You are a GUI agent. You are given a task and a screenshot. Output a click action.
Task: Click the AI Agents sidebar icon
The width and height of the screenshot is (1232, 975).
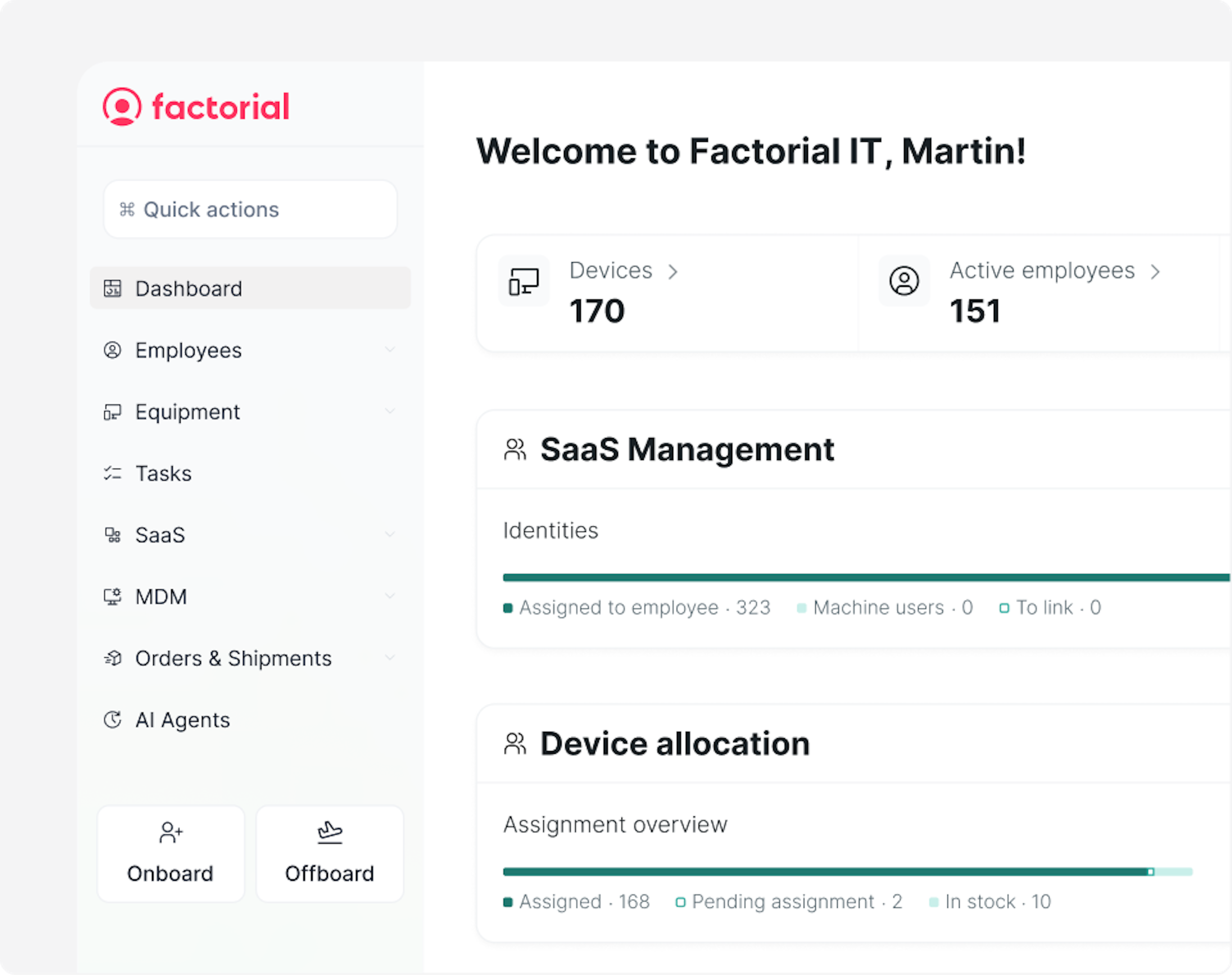click(x=113, y=720)
